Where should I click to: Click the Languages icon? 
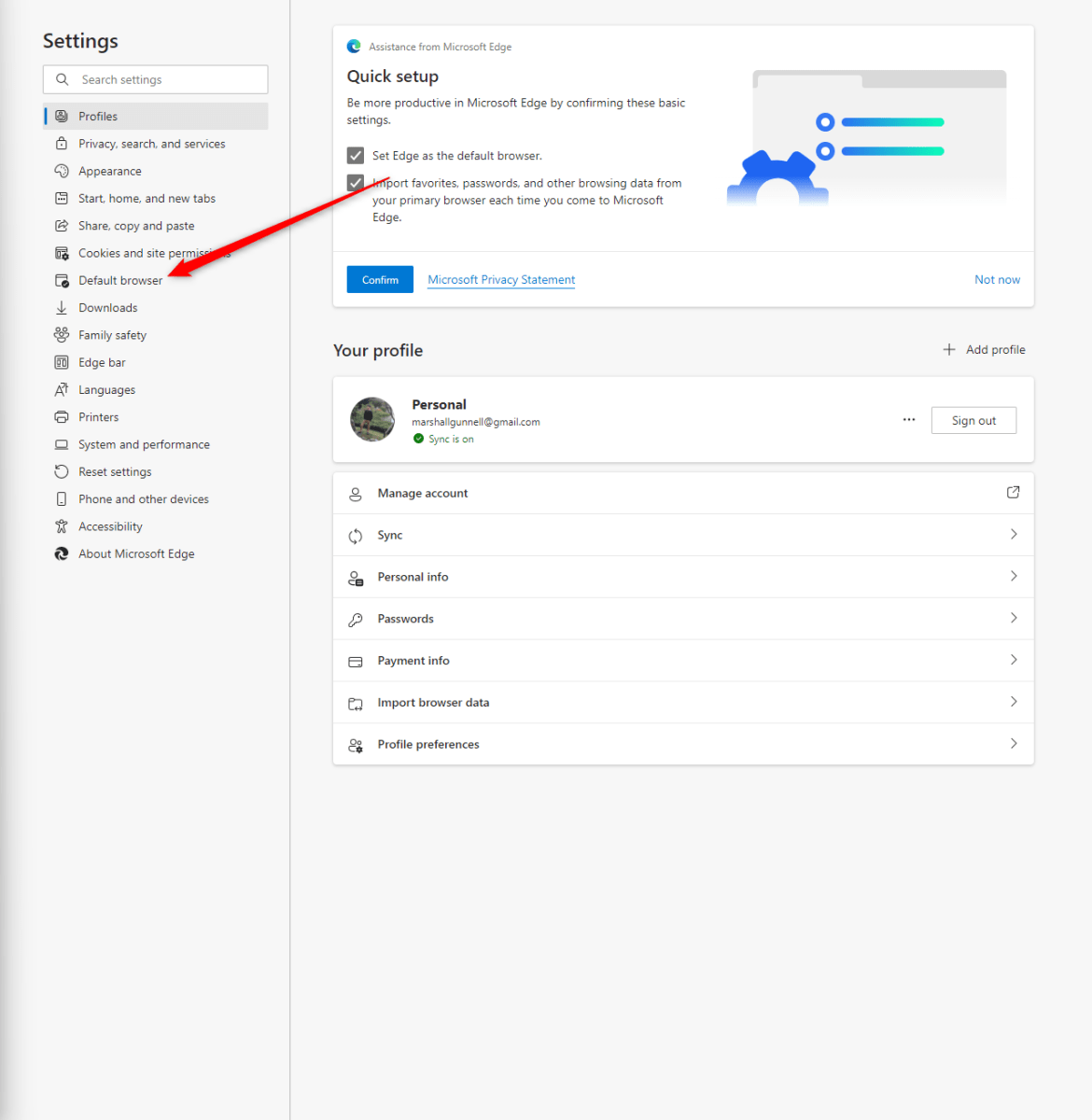[62, 390]
